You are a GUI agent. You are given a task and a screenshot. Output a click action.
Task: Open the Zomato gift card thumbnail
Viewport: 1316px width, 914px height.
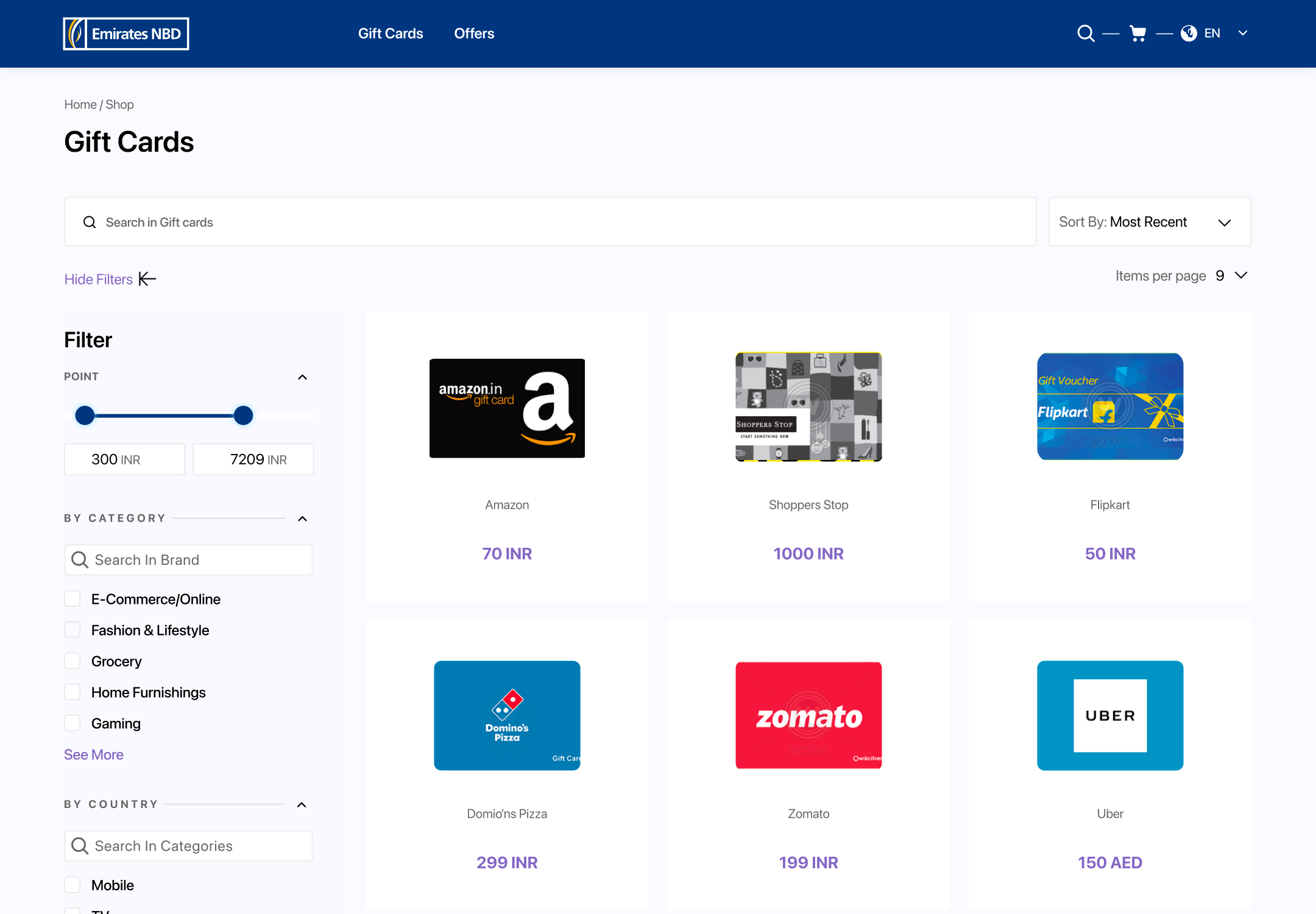808,715
